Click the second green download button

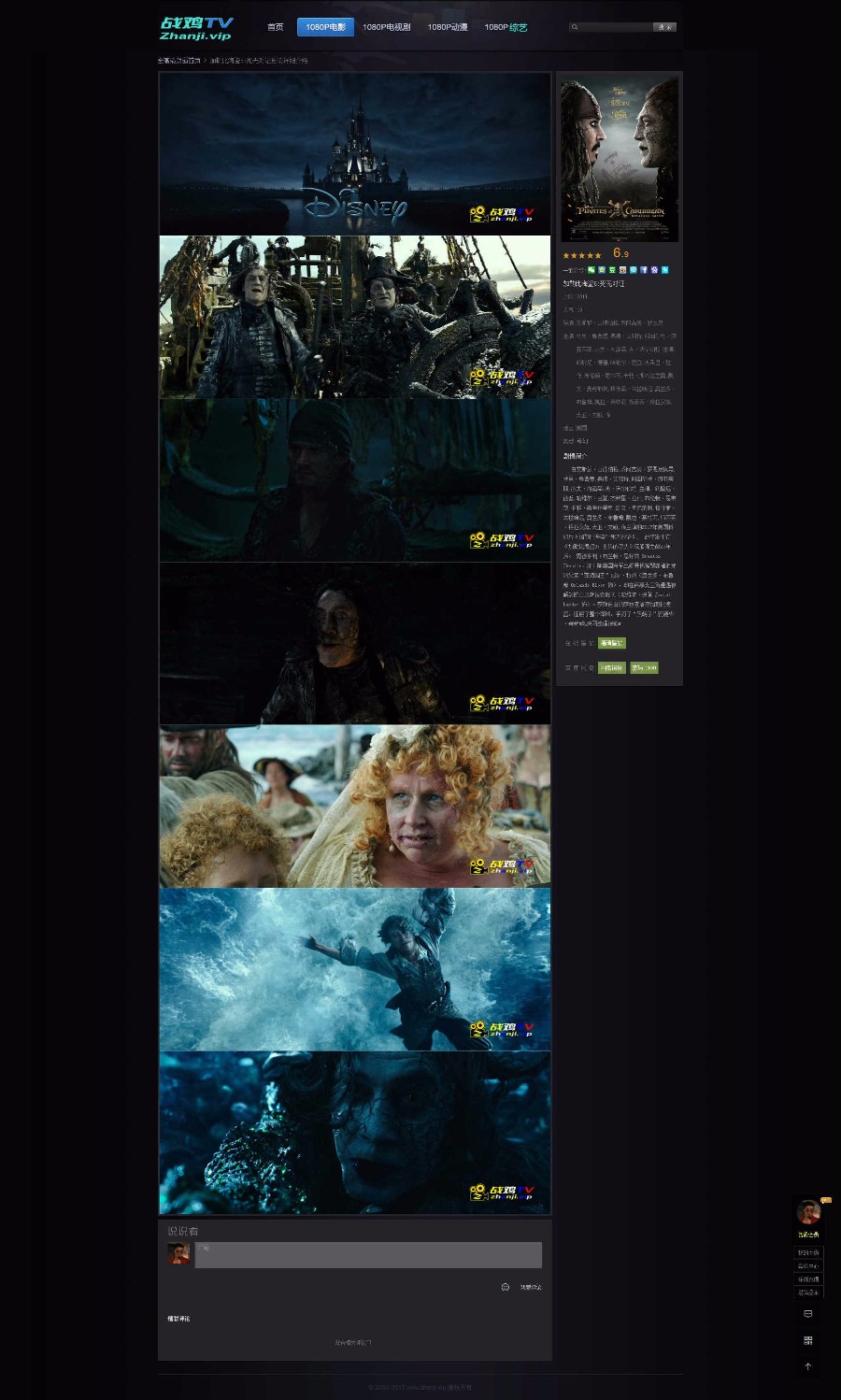[644, 667]
